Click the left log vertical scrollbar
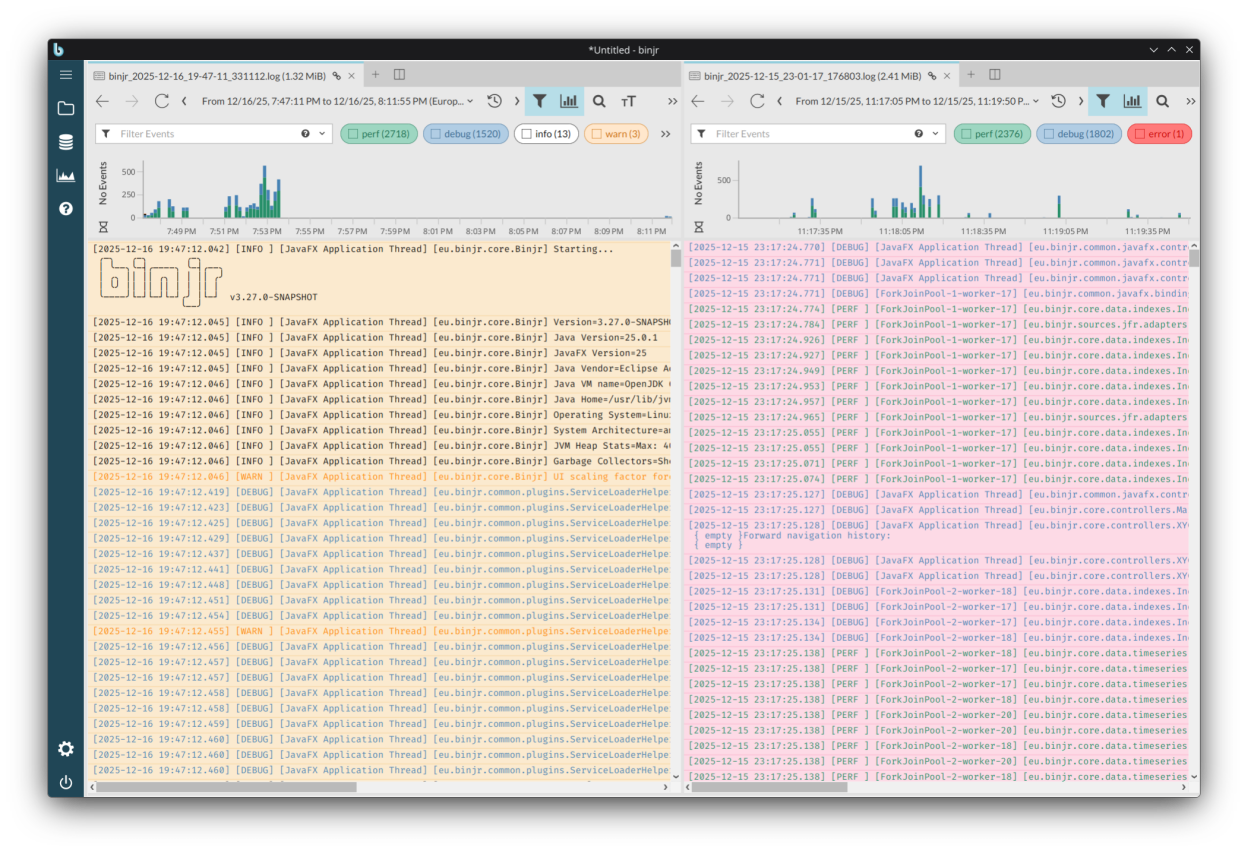Screen dimensions: 1248x854 click(676, 512)
